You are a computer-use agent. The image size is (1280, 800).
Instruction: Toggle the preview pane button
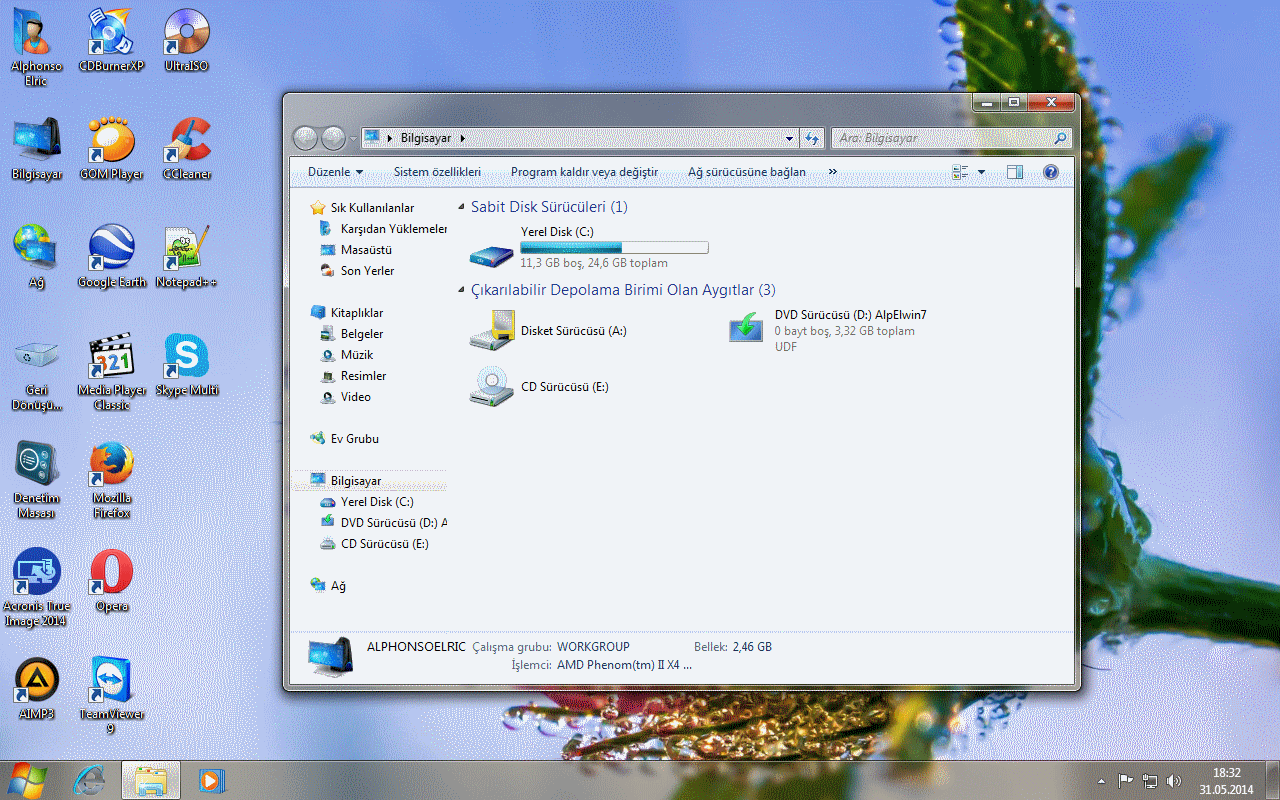[1015, 172]
